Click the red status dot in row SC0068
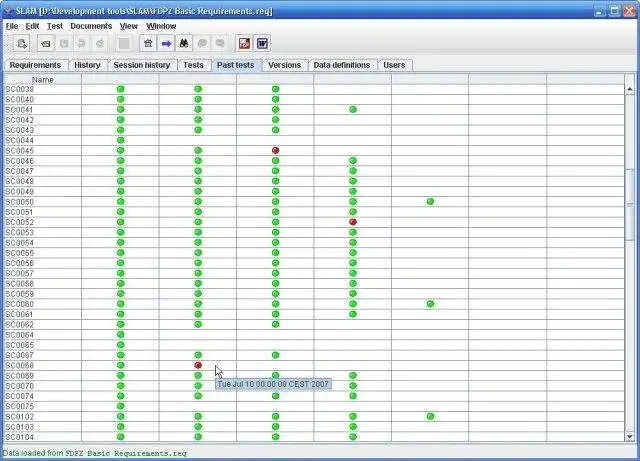The image size is (640, 461). tap(198, 365)
